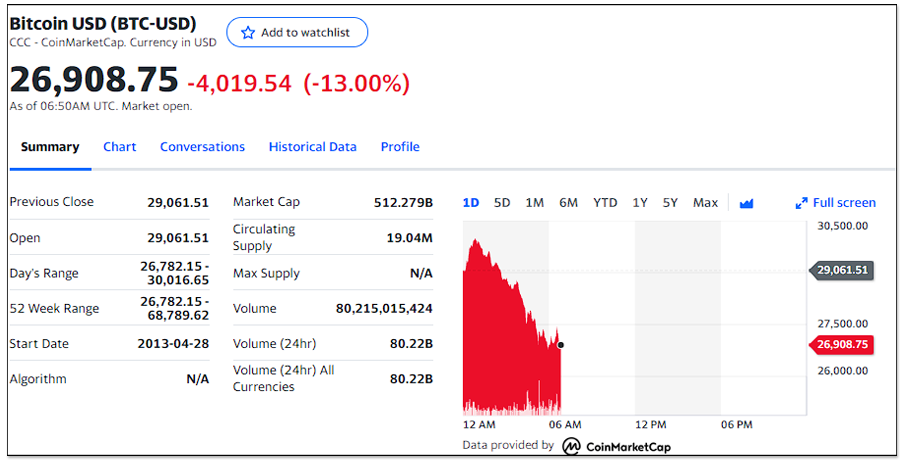This screenshot has height=461, width=904.
Task: Click the Bitcoin USD (BTC-USD) title
Action: coord(103,24)
